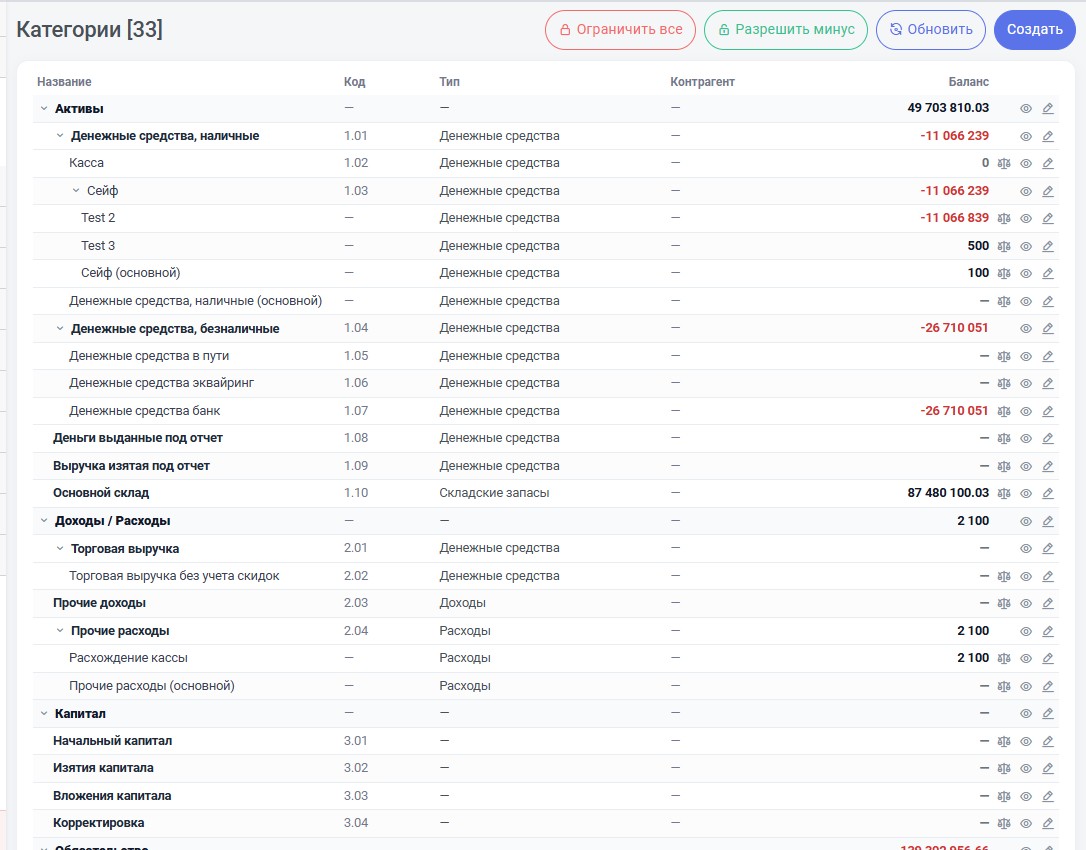Edit the Капитал category pencil icon
This screenshot has height=850, width=1086.
[x=1048, y=714]
